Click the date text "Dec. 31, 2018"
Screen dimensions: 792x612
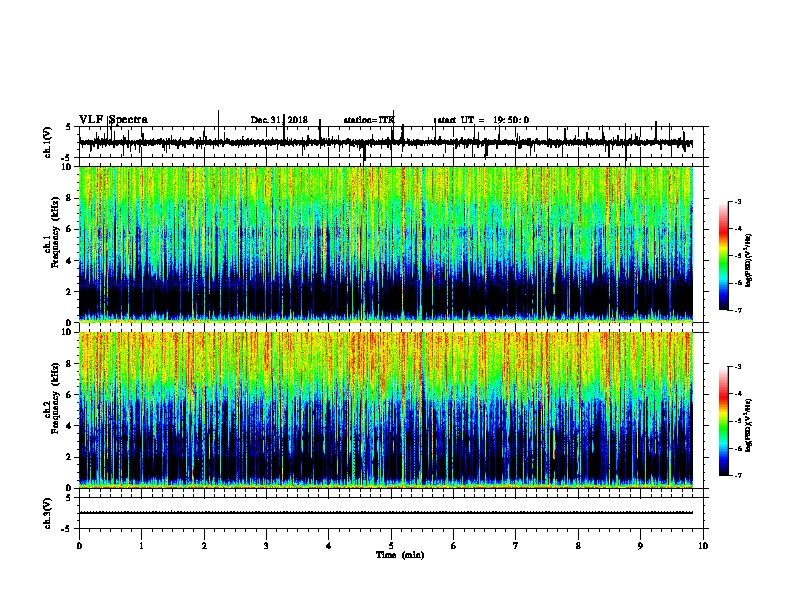pos(279,120)
